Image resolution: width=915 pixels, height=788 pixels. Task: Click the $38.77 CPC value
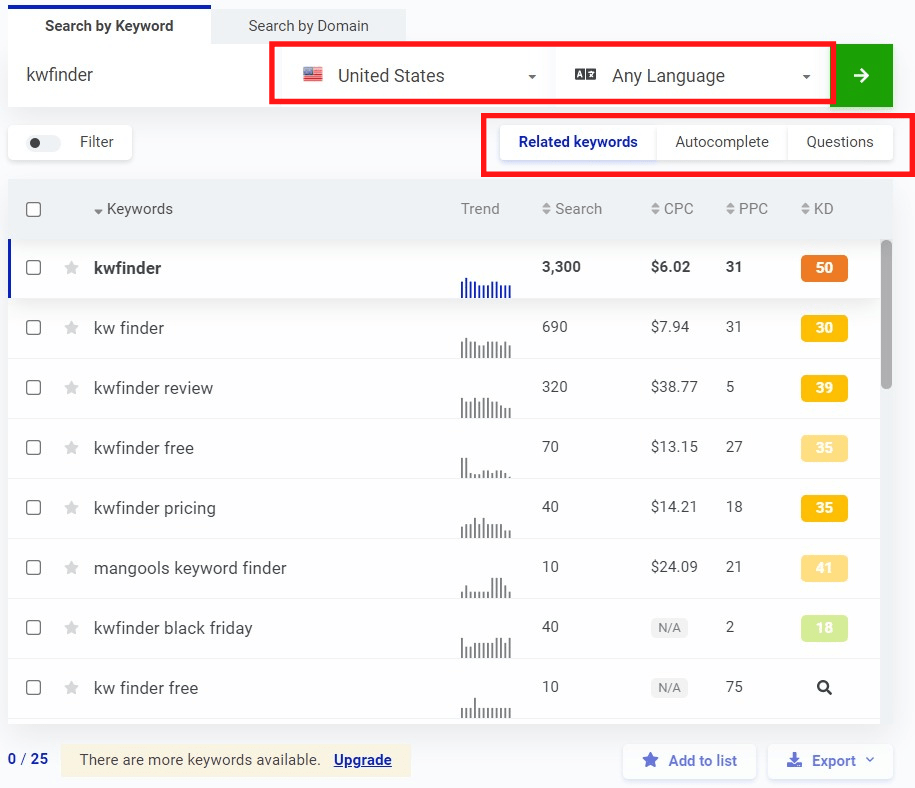click(x=674, y=386)
